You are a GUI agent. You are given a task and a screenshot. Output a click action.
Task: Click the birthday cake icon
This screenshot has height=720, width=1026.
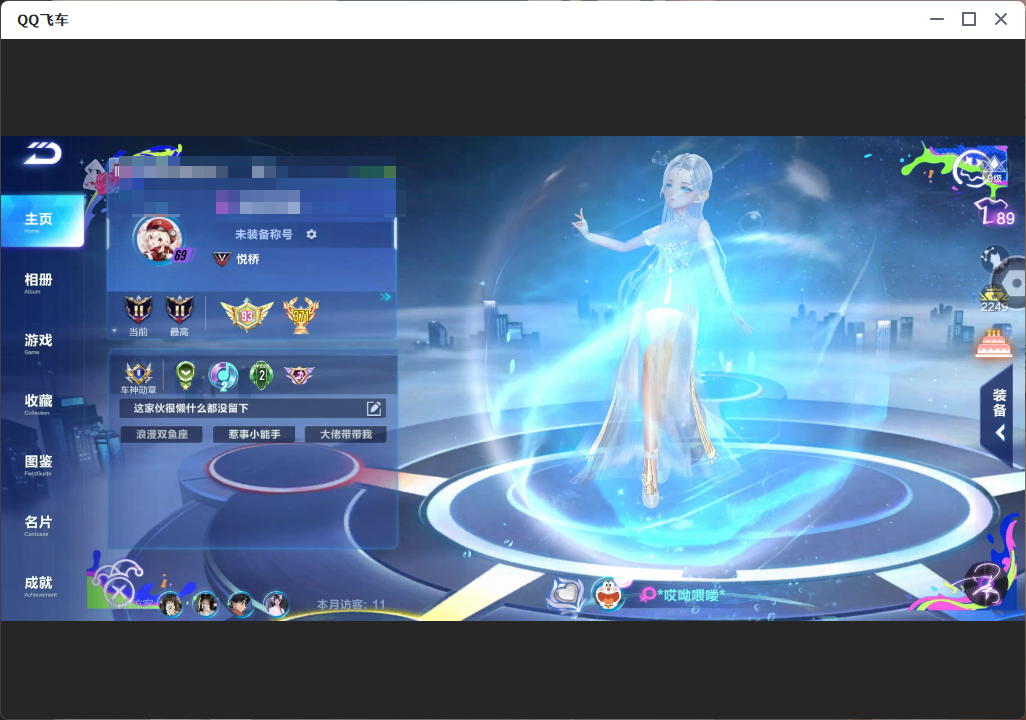pos(993,344)
